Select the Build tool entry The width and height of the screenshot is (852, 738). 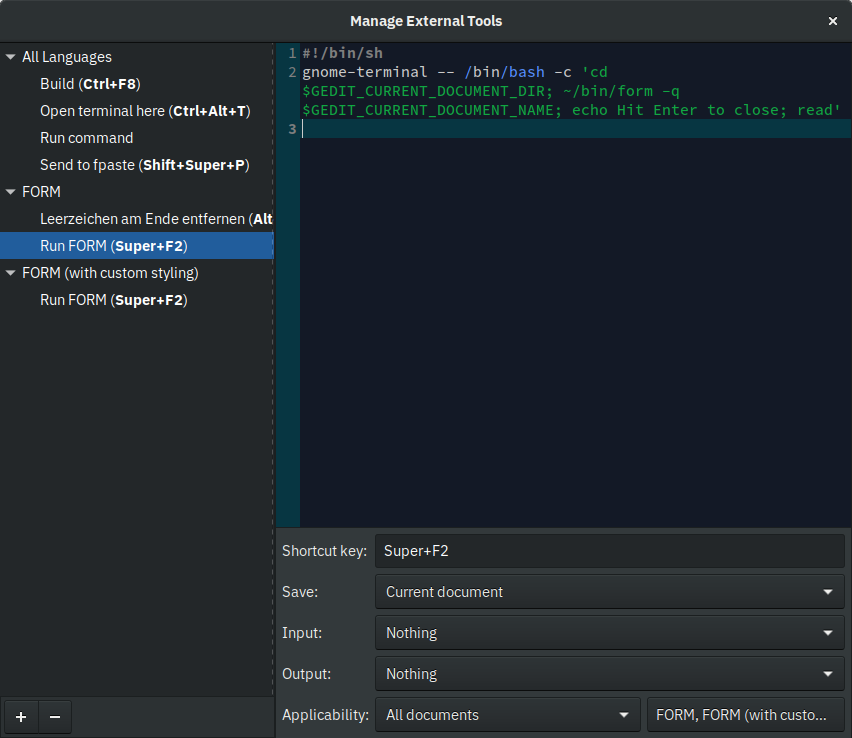point(90,84)
